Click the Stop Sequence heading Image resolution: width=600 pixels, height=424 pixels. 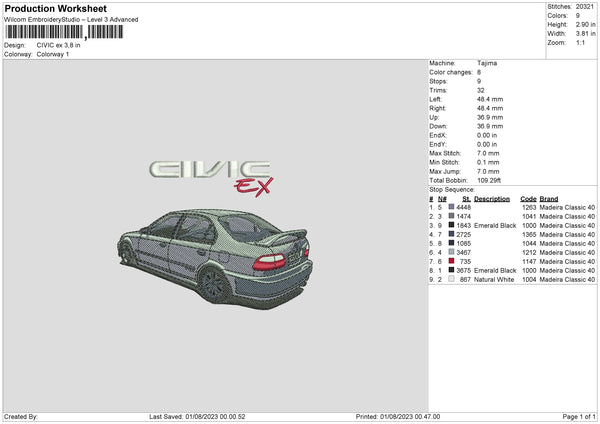coord(452,189)
